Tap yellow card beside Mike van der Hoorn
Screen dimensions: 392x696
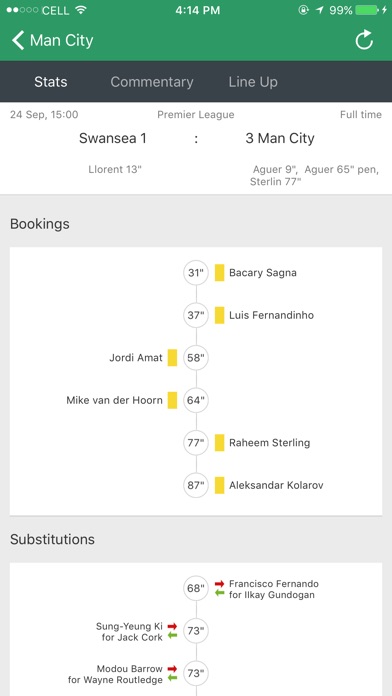(172, 400)
